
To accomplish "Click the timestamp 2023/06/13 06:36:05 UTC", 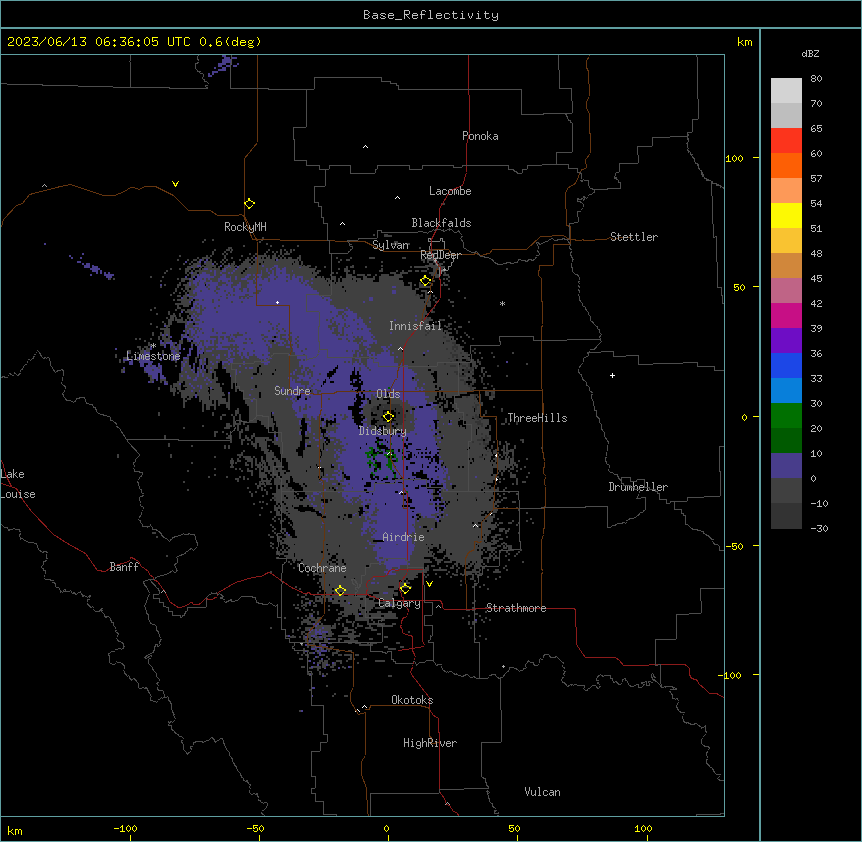I will (x=99, y=42).
